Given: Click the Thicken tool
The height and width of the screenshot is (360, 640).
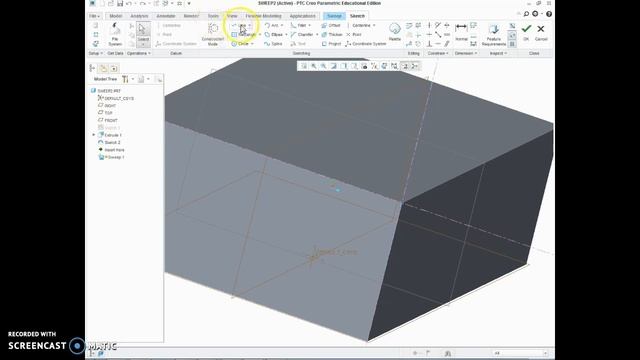Looking at the screenshot, I should point(332,35).
